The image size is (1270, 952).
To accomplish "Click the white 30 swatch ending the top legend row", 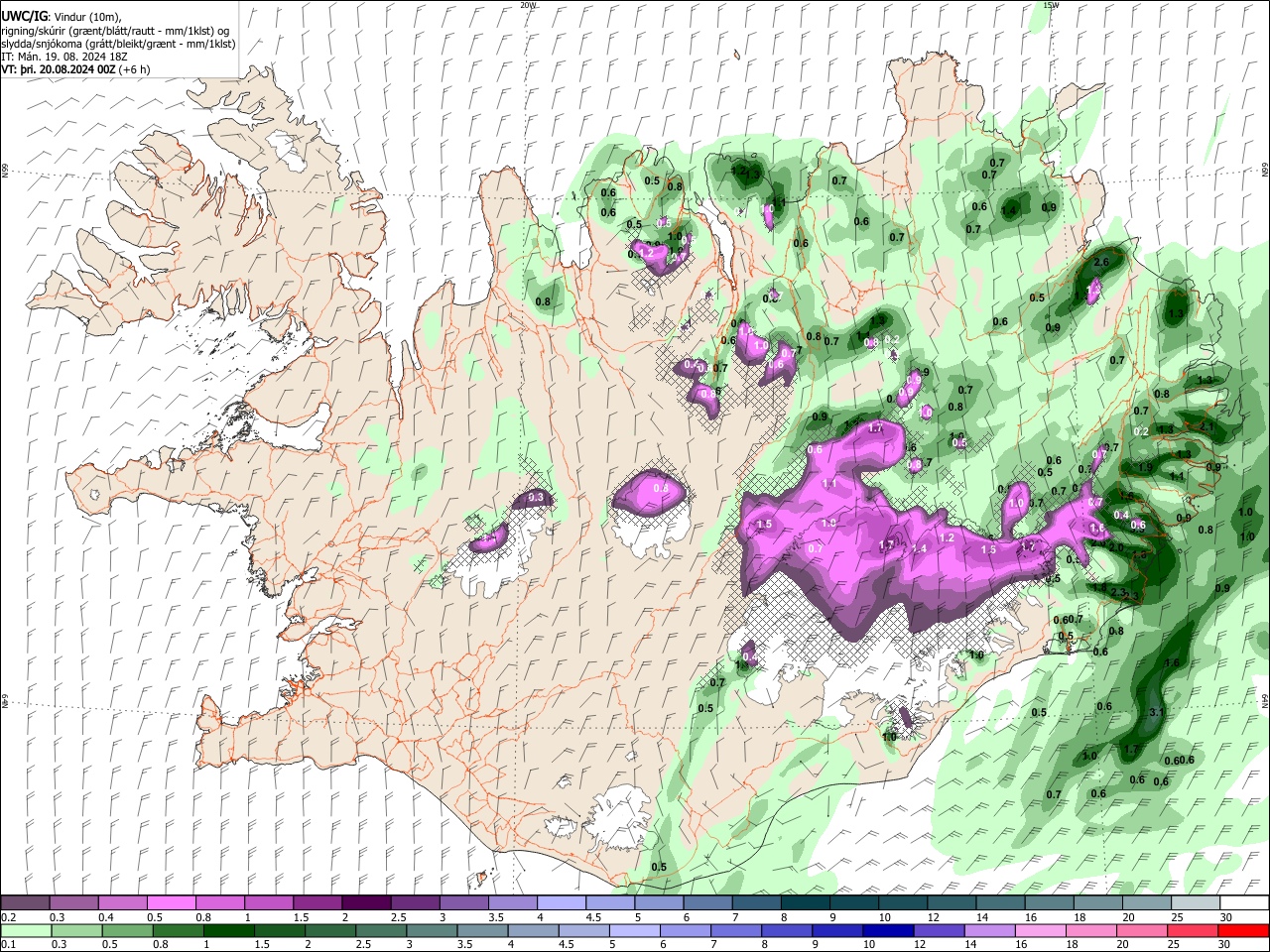I will pos(1244,903).
